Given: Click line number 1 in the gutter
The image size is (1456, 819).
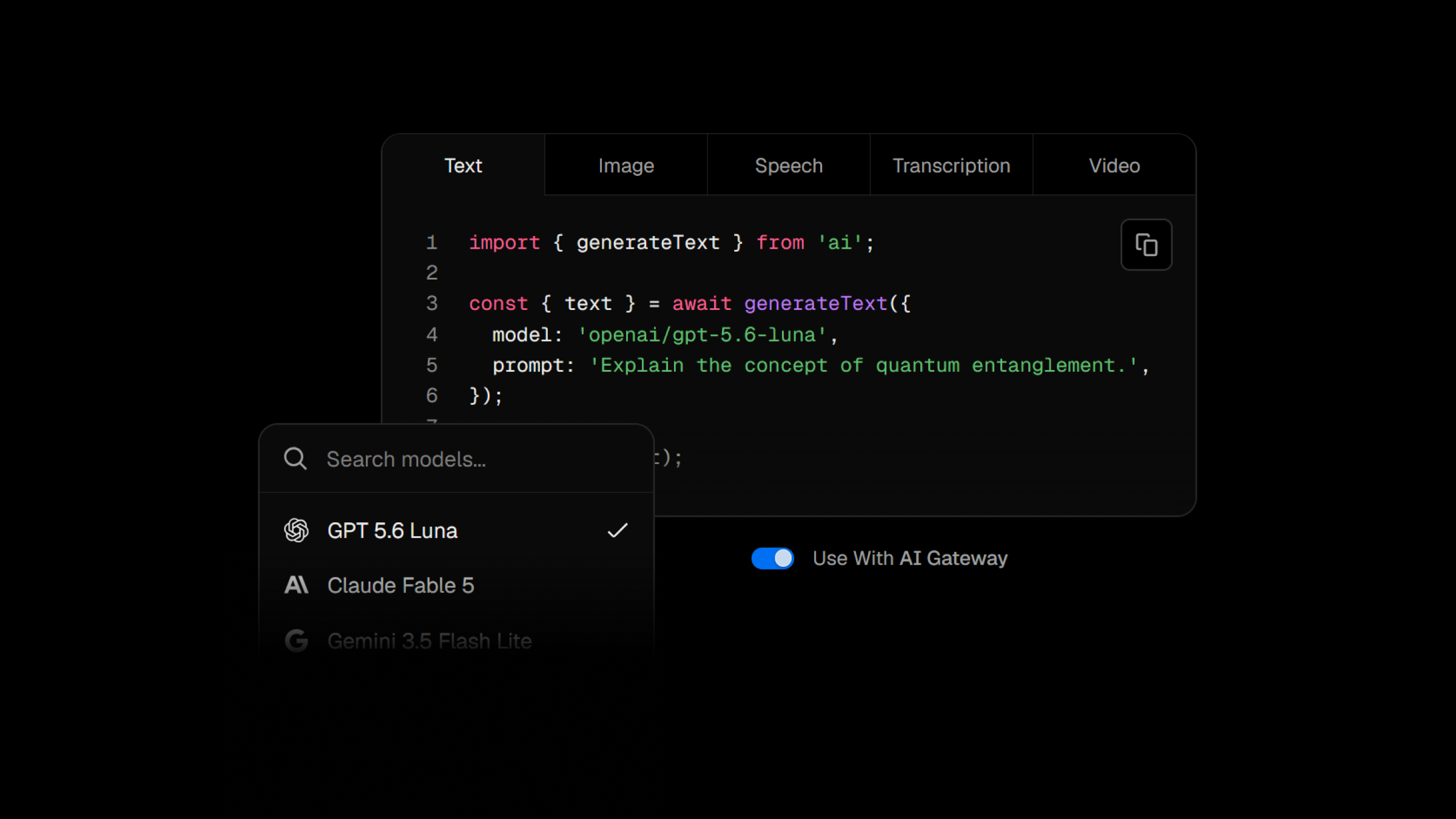Looking at the screenshot, I should click(x=432, y=243).
